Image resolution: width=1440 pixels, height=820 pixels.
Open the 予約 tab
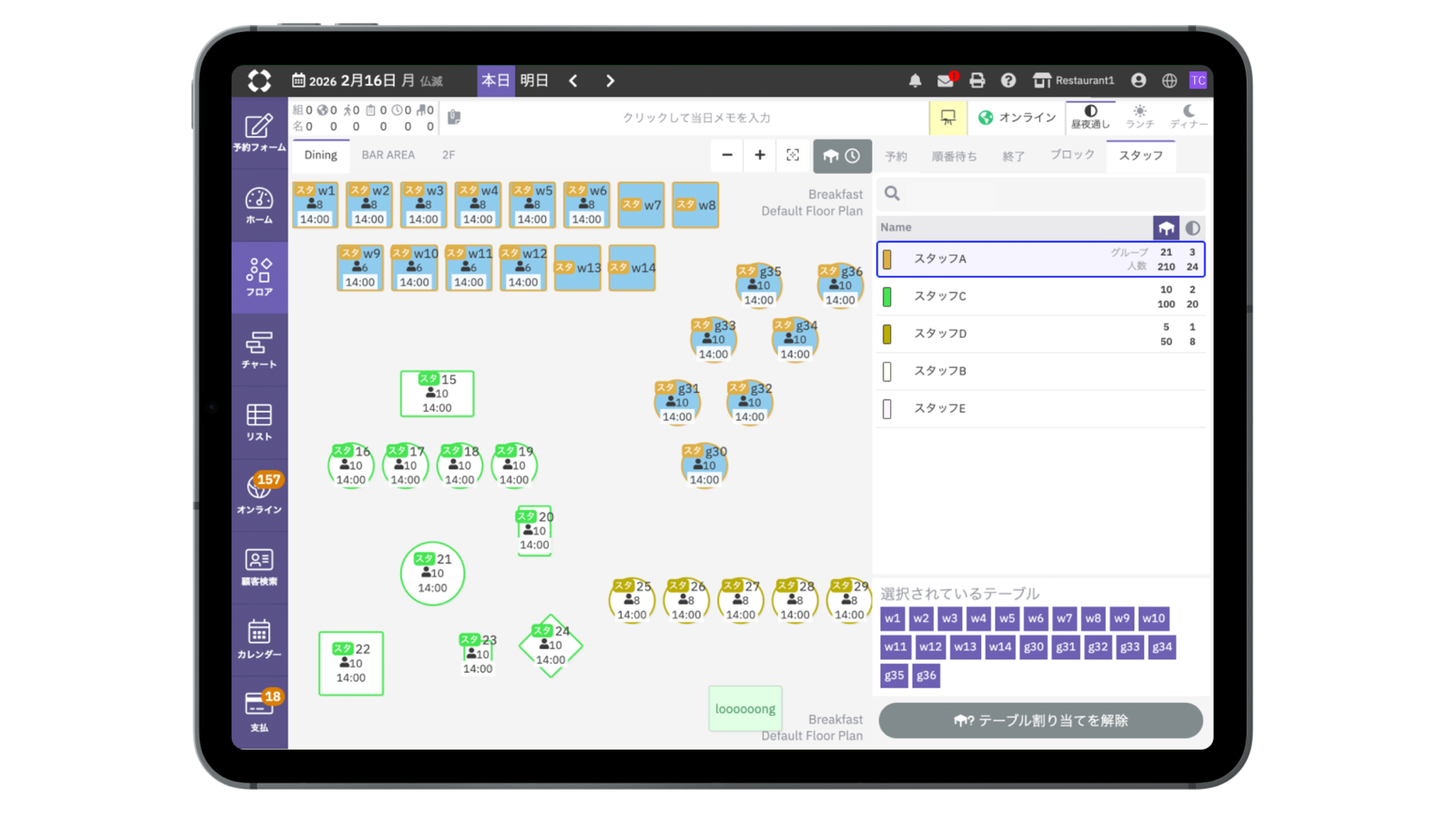coord(896,156)
